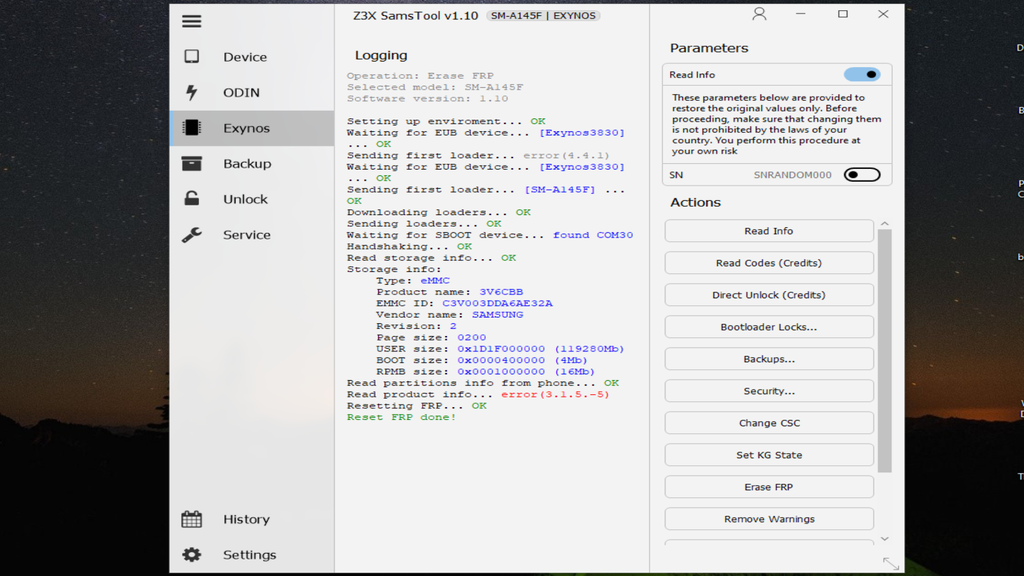This screenshot has width=1024, height=576.
Task: Click the 'Setting up enviroment... OK' log line
Action: tap(445, 121)
